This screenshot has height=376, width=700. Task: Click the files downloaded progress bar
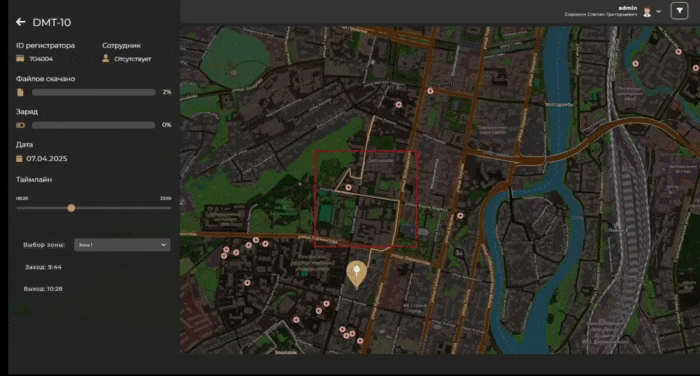tap(94, 92)
